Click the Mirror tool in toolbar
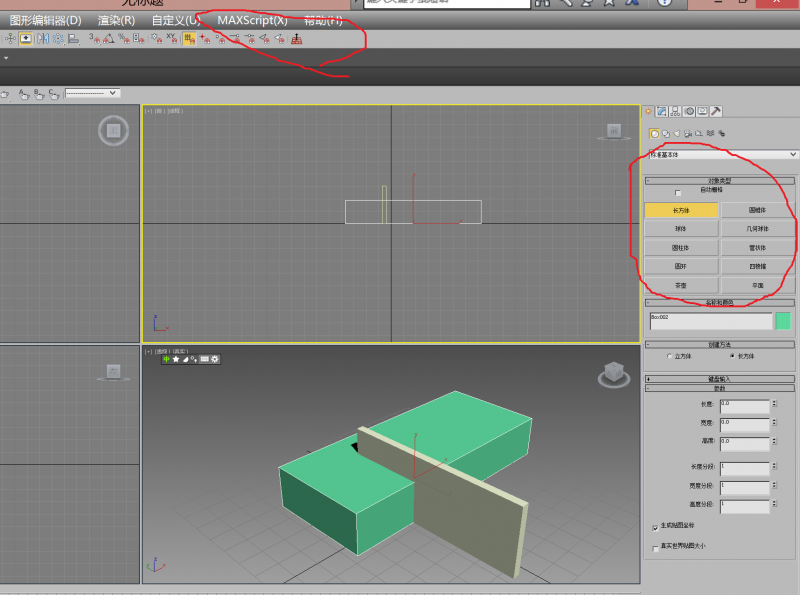The image size is (800, 595). 43,39
